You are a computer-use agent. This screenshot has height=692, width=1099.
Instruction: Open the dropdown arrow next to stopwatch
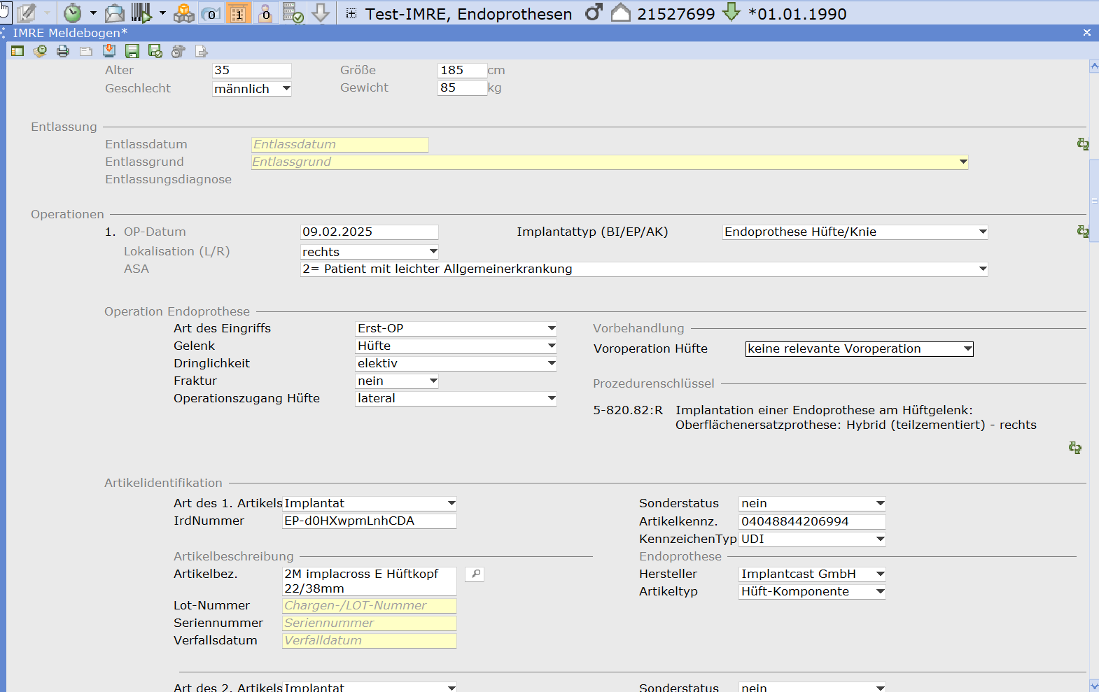click(93, 13)
